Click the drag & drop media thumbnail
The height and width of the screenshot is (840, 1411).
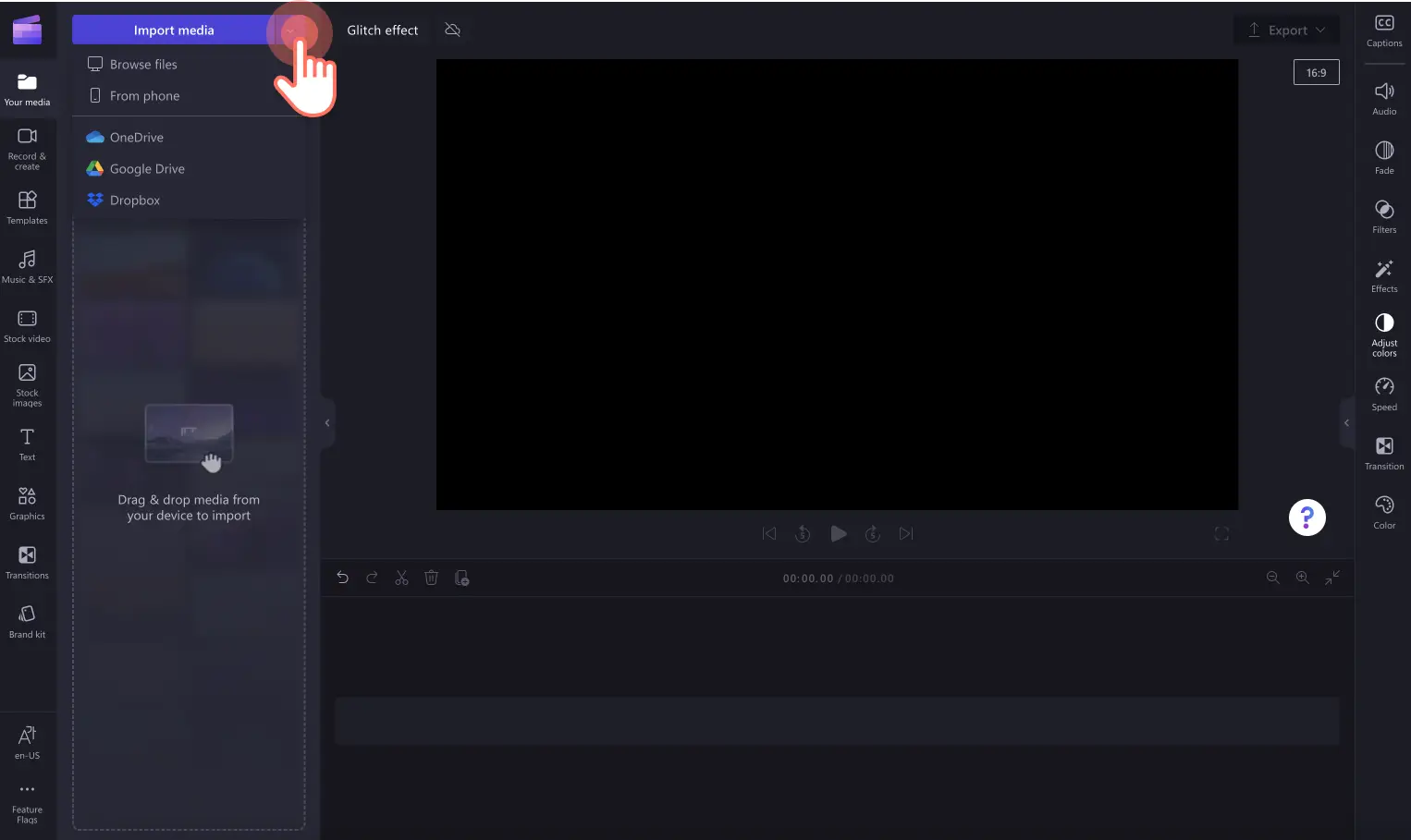pyautogui.click(x=189, y=434)
